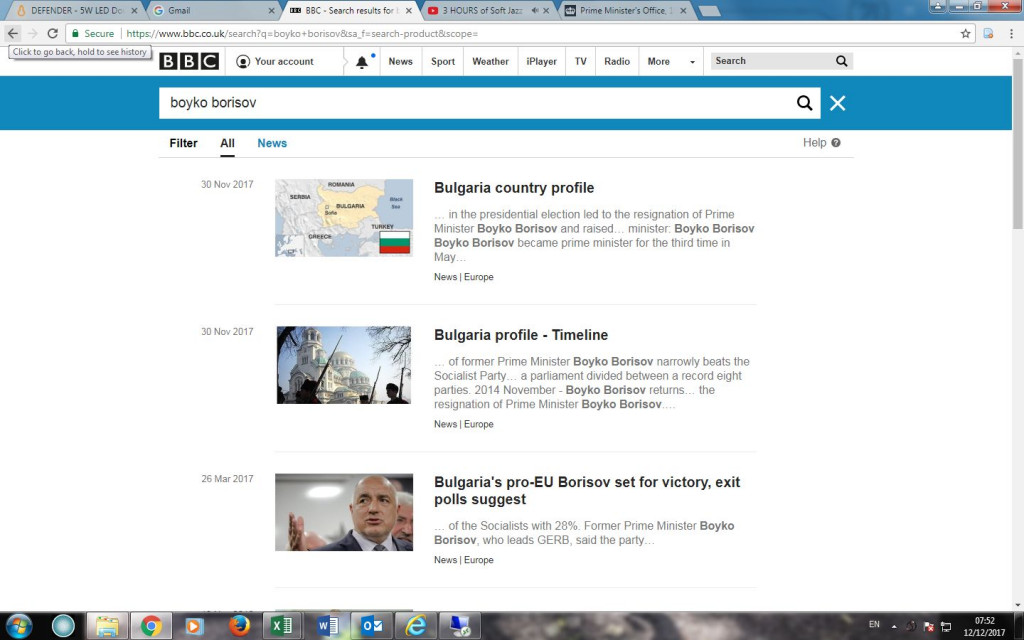Open Radio in BBC navigation
Image resolution: width=1024 pixels, height=640 pixels.
tap(617, 61)
